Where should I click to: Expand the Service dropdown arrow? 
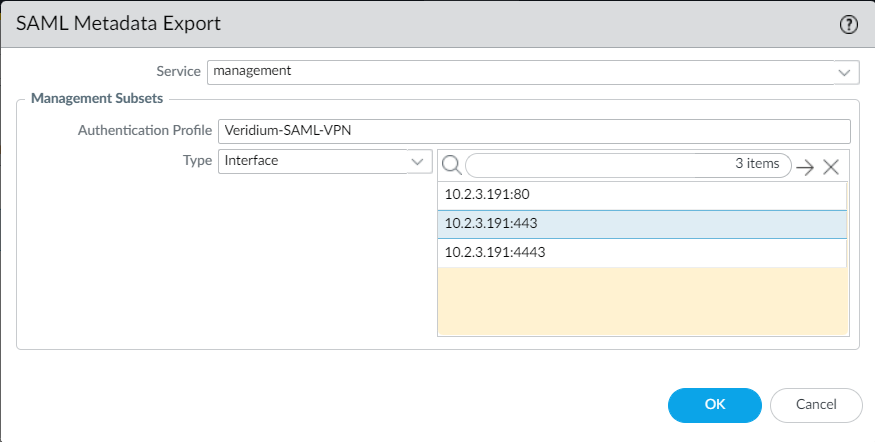[x=845, y=72]
